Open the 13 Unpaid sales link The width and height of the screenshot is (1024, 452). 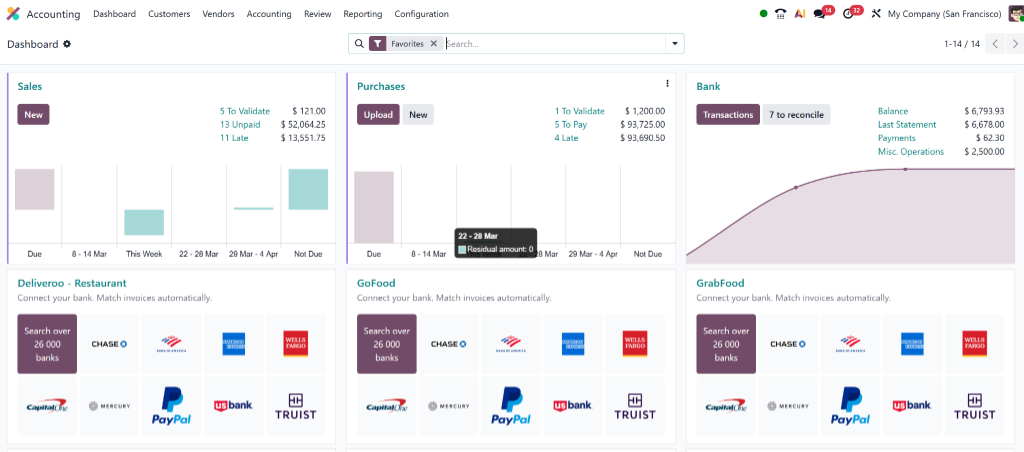(x=240, y=125)
